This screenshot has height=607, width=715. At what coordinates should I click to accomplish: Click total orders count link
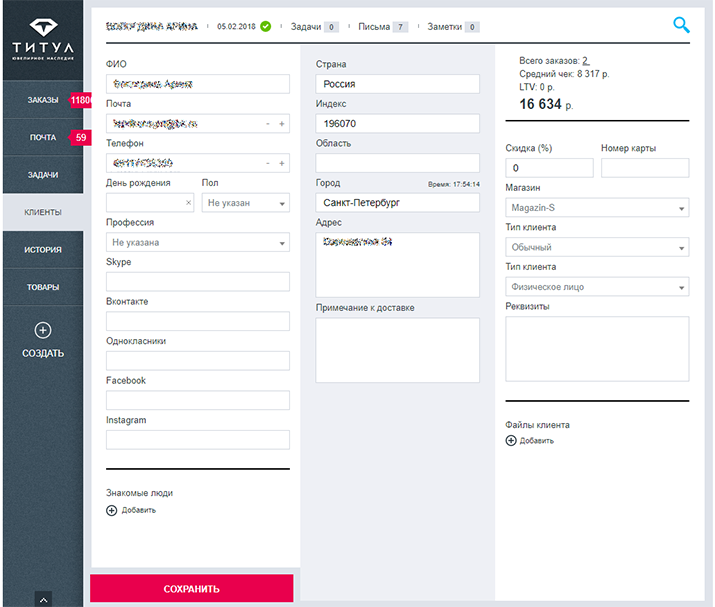tap(585, 61)
